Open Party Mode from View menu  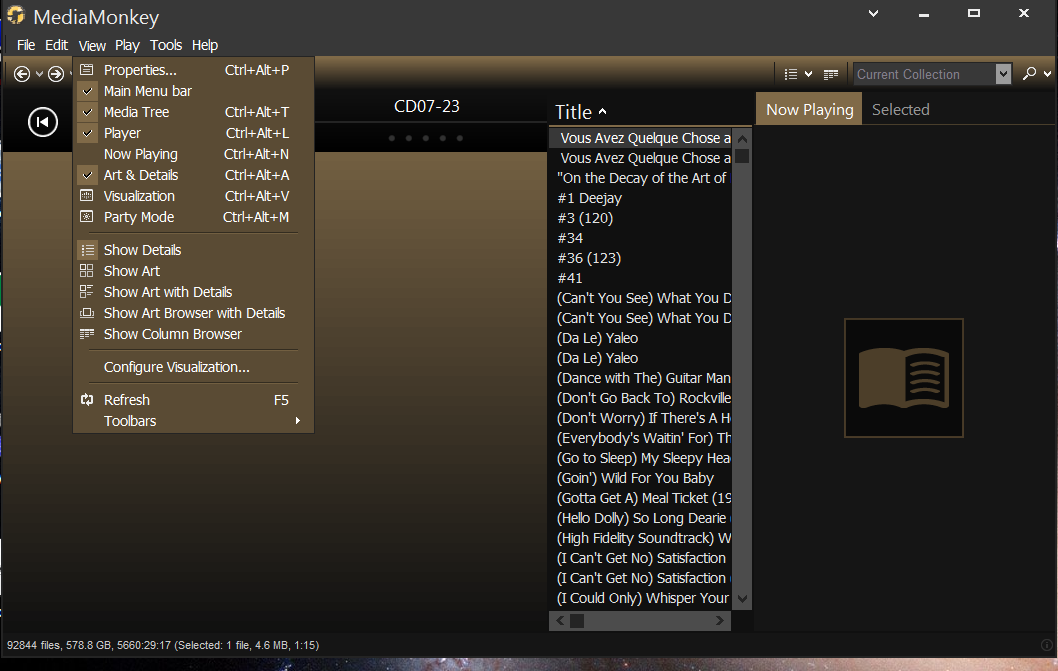pos(139,217)
